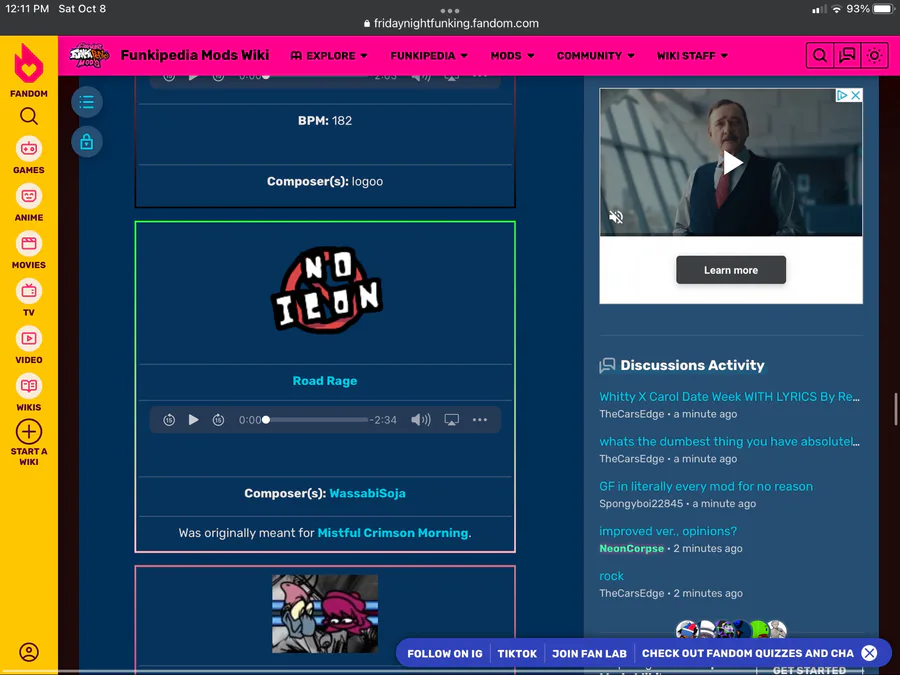Expand the Wiki Staff dropdown menu
Viewport: 900px width, 675px height.
[692, 56]
